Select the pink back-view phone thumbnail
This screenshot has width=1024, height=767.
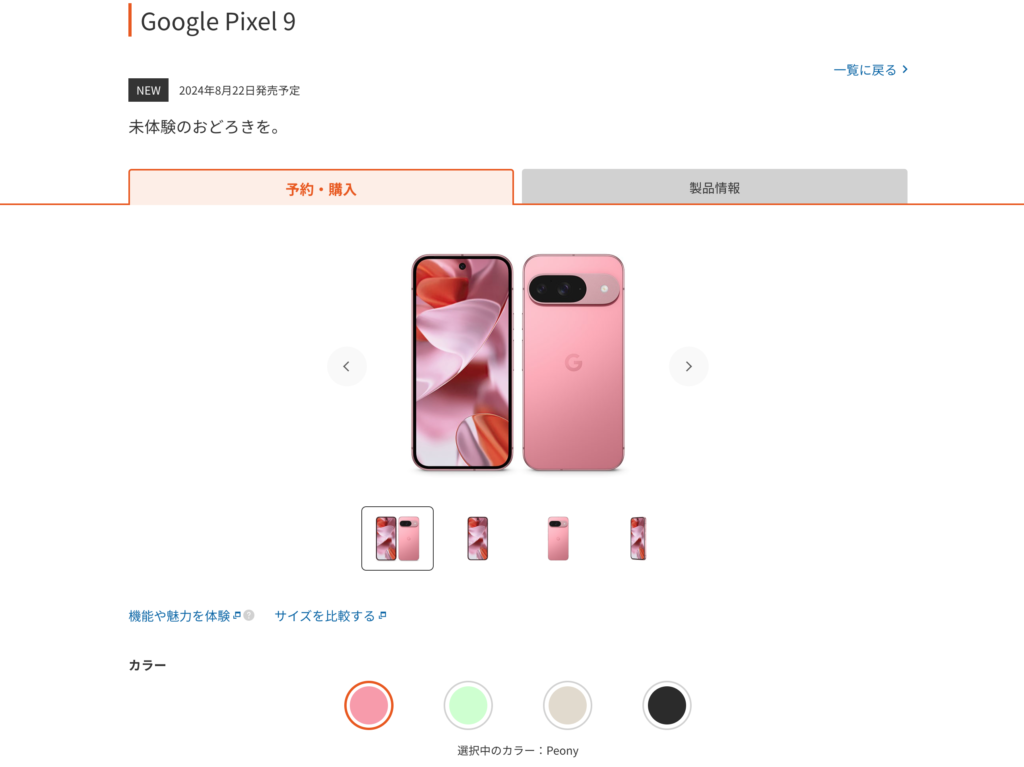pyautogui.click(x=558, y=538)
